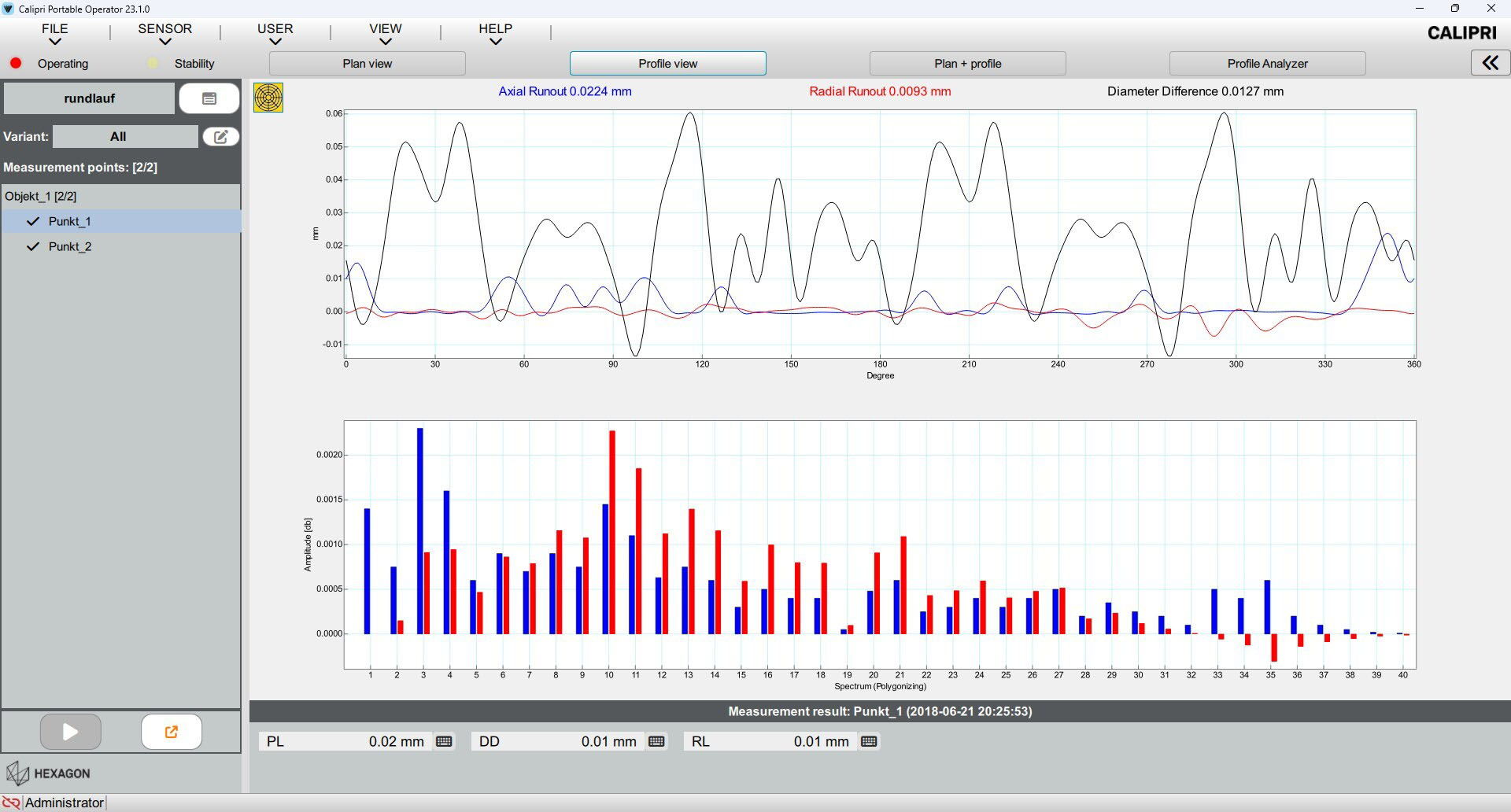The image size is (1511, 812).
Task: Click the Diameter Difference 0.0127 mm label
Action: (x=1195, y=91)
